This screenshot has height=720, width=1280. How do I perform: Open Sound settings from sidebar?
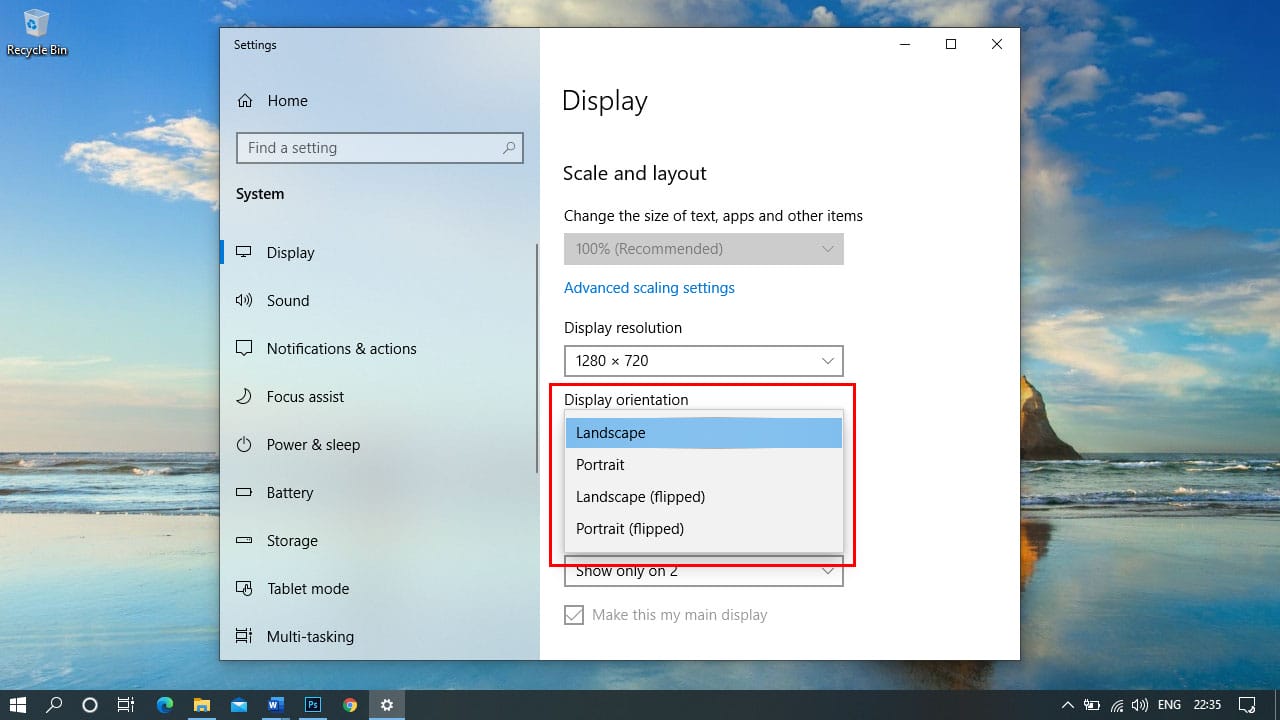(x=288, y=301)
